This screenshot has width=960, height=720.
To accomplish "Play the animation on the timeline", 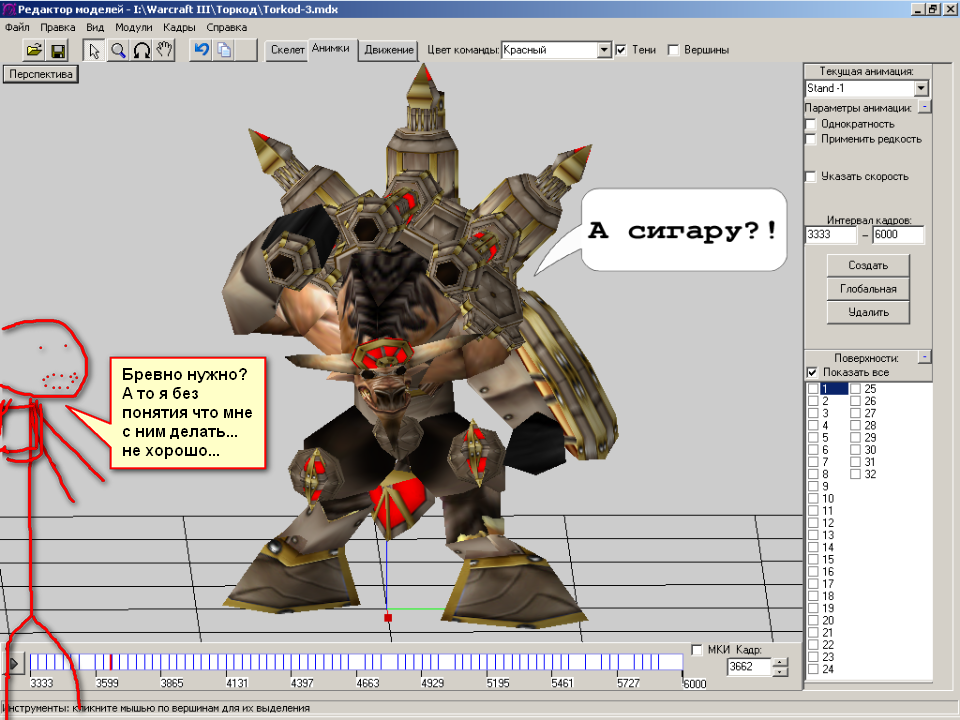I will tap(13, 663).
